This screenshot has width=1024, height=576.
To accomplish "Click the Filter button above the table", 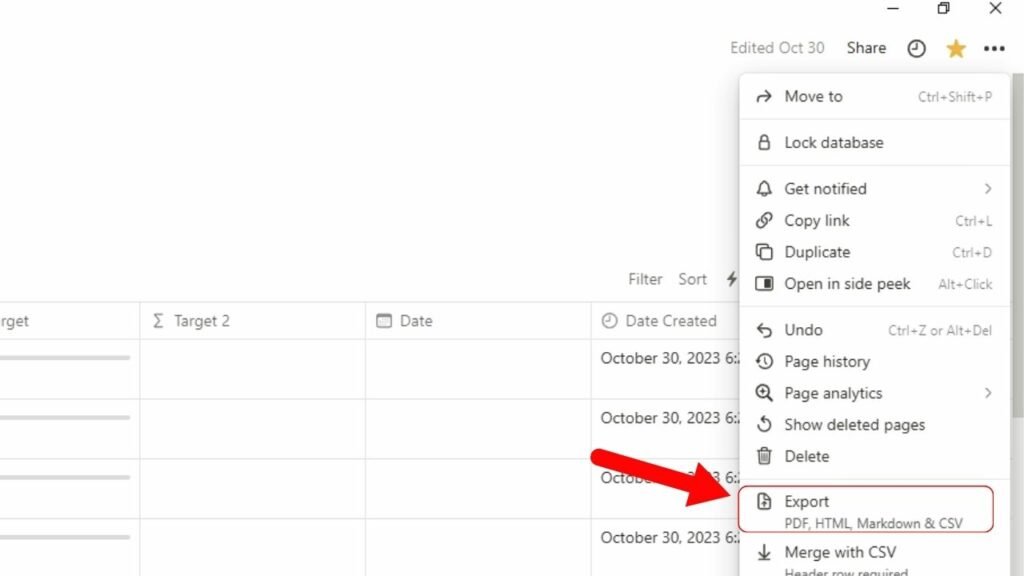I will [645, 280].
